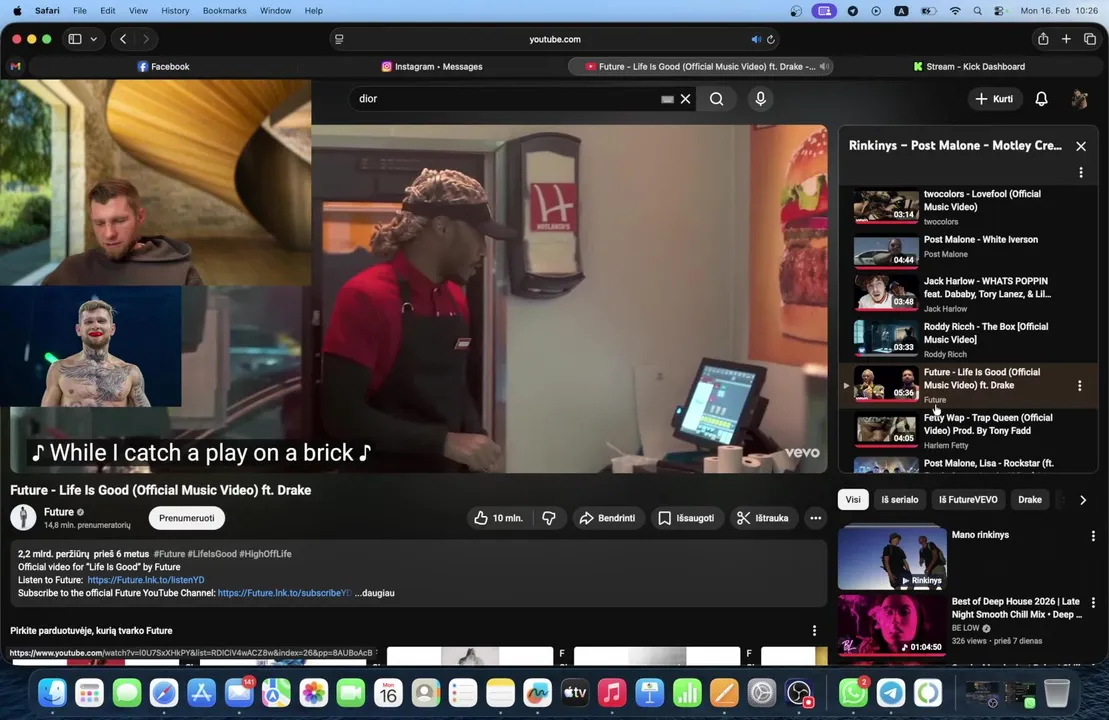Mute audio on the Future YouTube tab
The height and width of the screenshot is (720, 1109).
click(824, 66)
